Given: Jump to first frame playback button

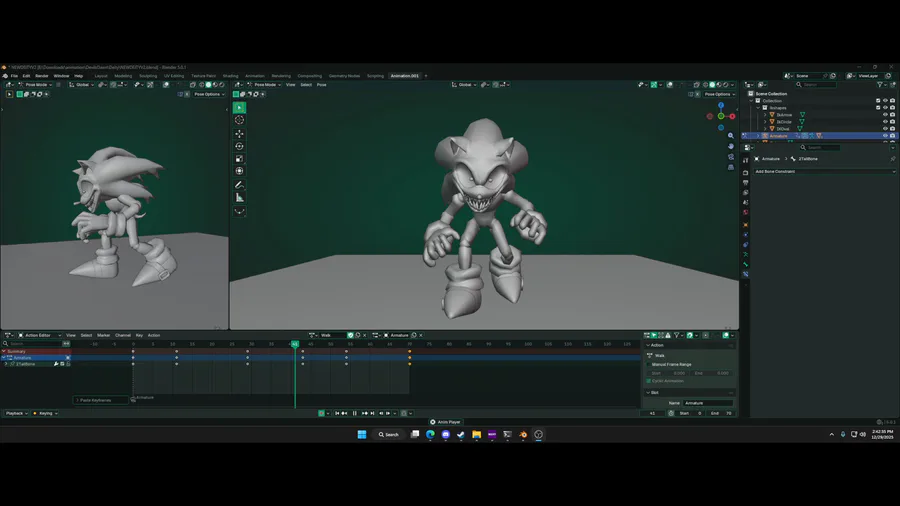Looking at the screenshot, I should (337, 413).
